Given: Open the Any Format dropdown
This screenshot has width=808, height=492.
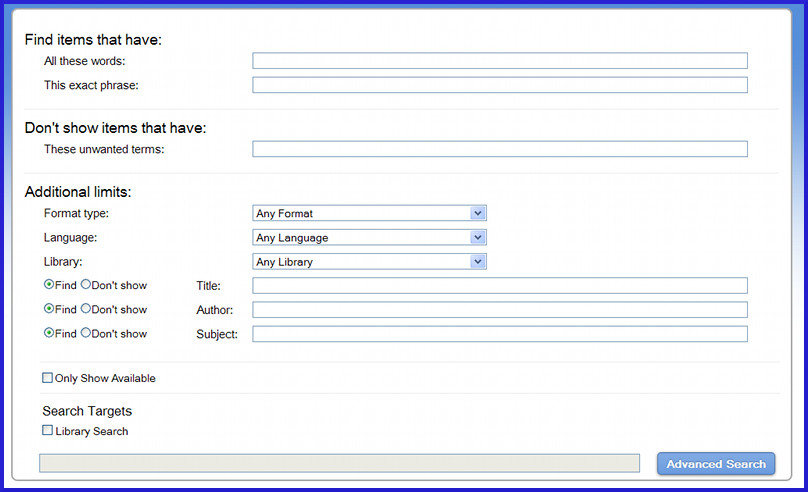Looking at the screenshot, I should tap(369, 213).
